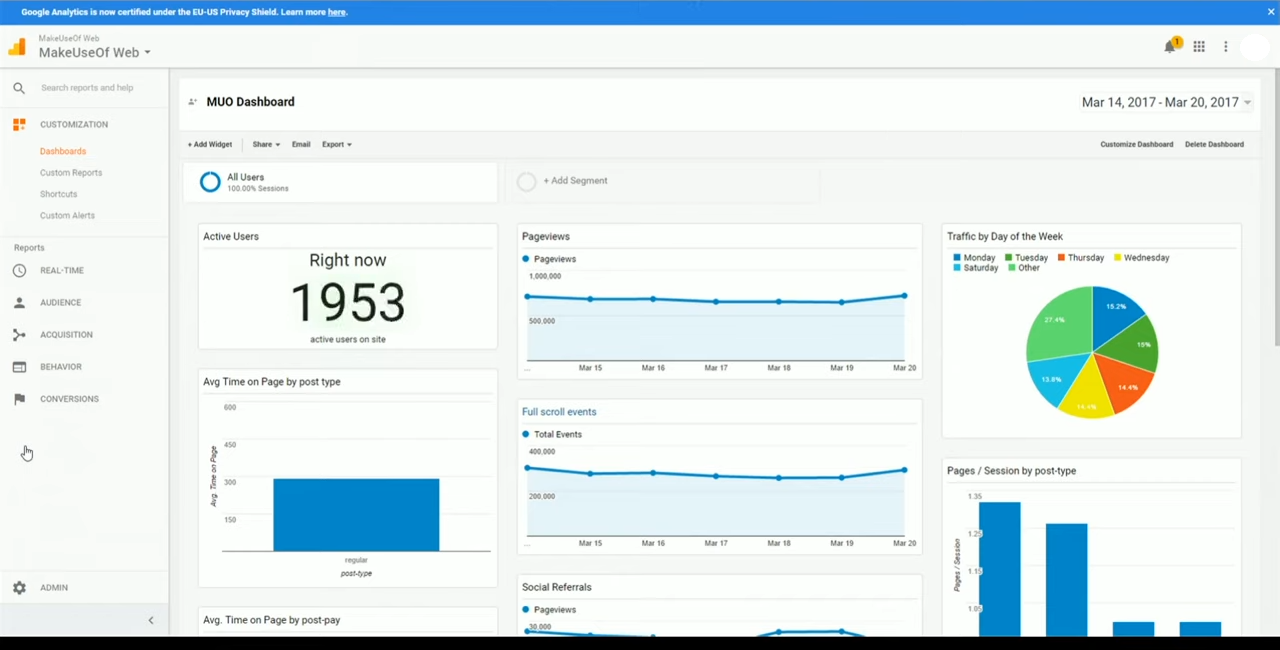
Task: Go to Shortcuts in sidebar
Action: coord(58,194)
